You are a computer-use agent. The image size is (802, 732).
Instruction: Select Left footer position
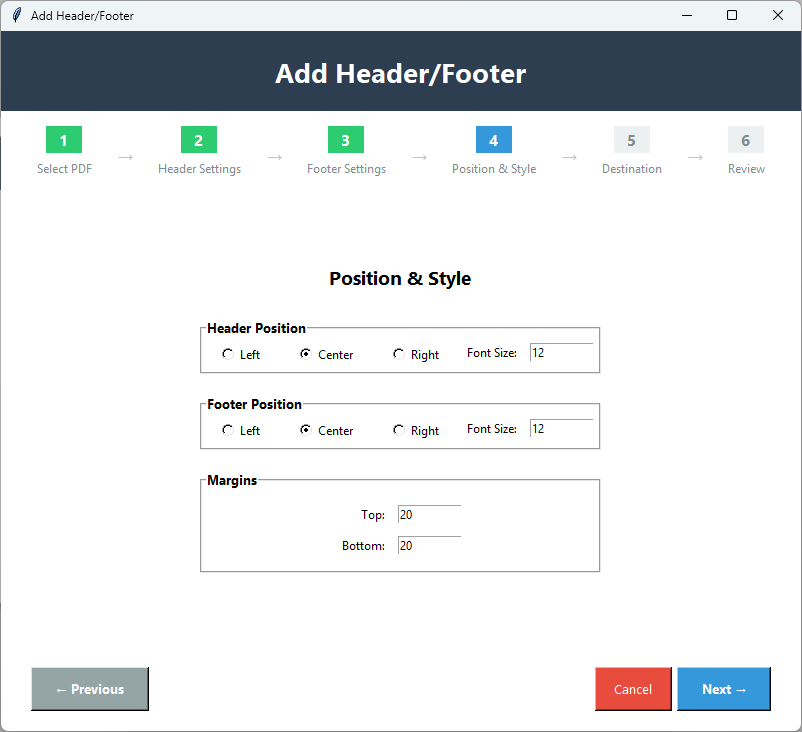227,429
